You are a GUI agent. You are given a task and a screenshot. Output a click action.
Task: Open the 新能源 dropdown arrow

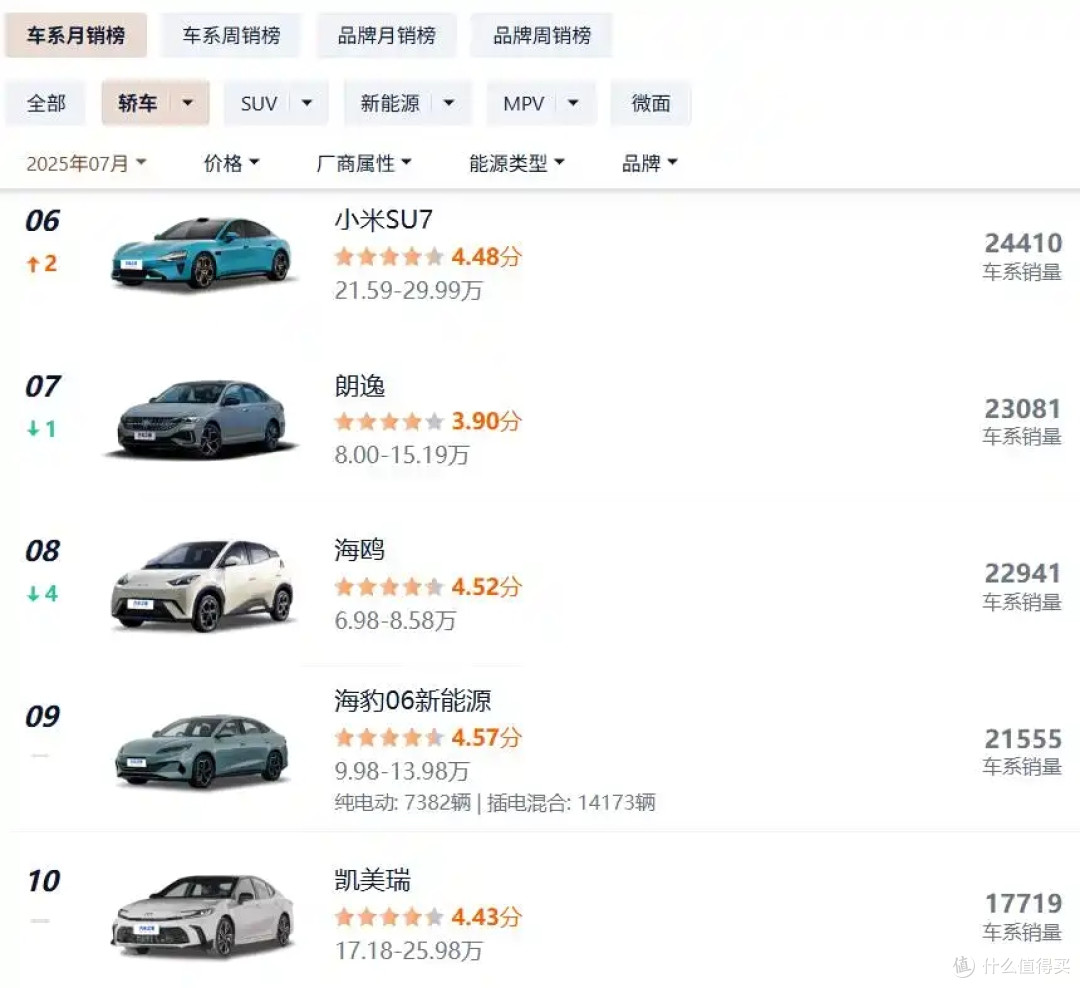tap(449, 103)
